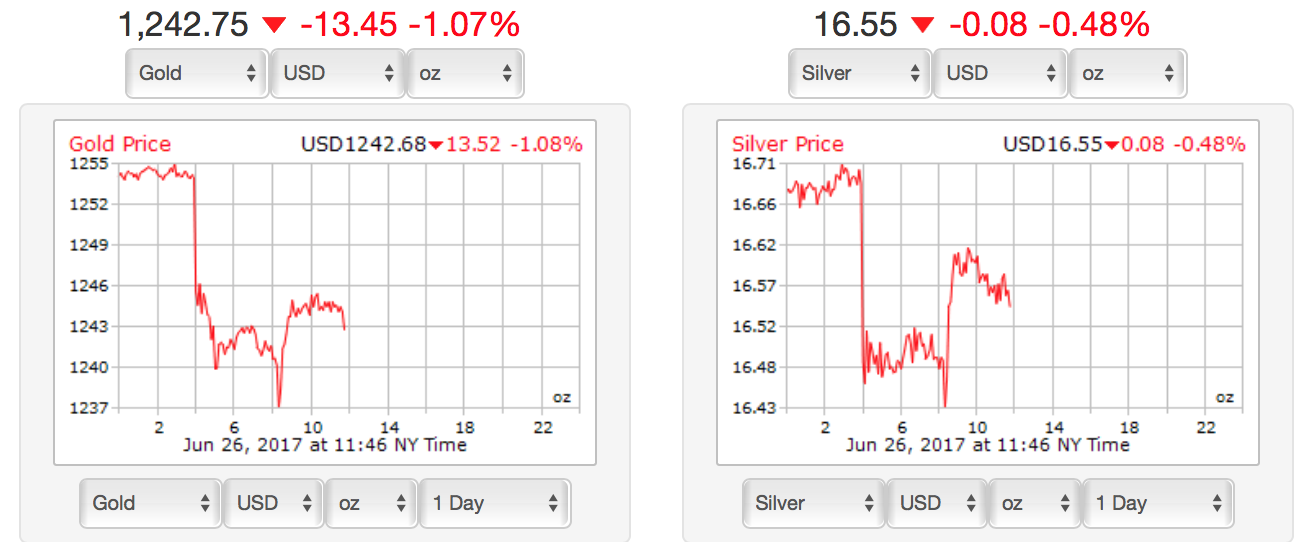
Task: Click the Silver Price chart title
Action: (788, 144)
